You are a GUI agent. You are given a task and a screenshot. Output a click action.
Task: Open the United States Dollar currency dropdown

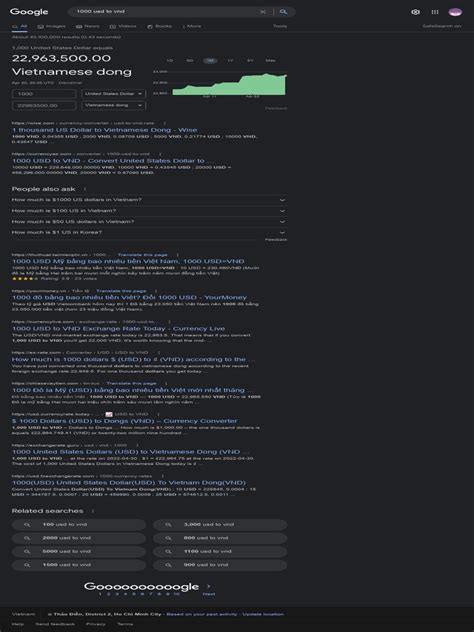(113, 94)
